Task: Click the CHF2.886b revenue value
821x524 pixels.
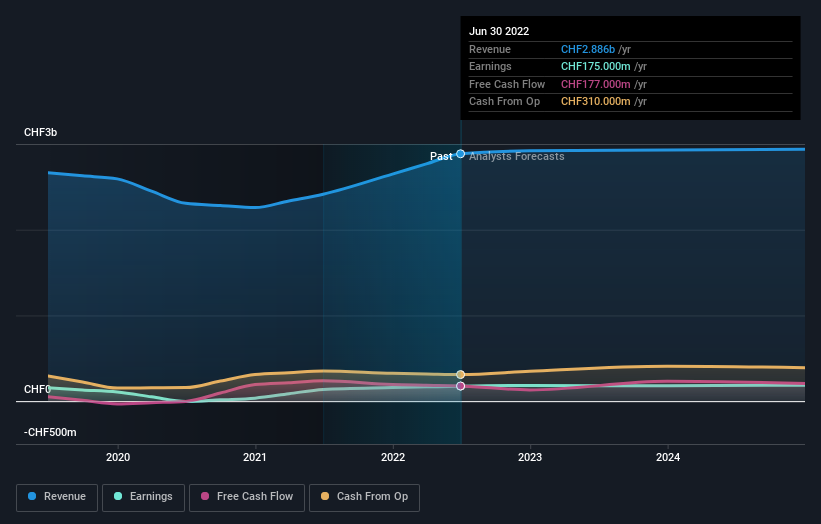Action: [x=587, y=49]
